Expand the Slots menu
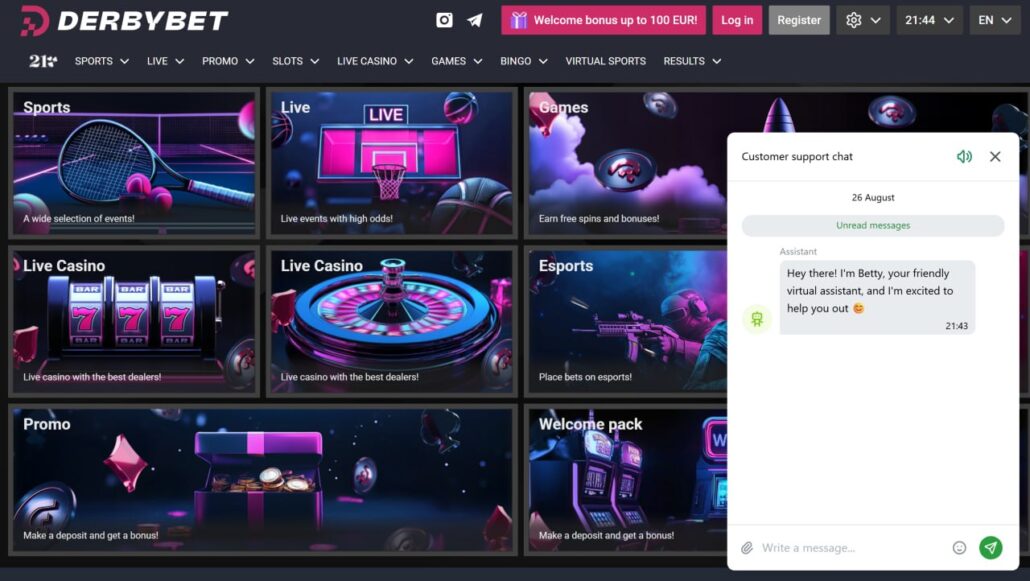The height and width of the screenshot is (581, 1030). [296, 61]
